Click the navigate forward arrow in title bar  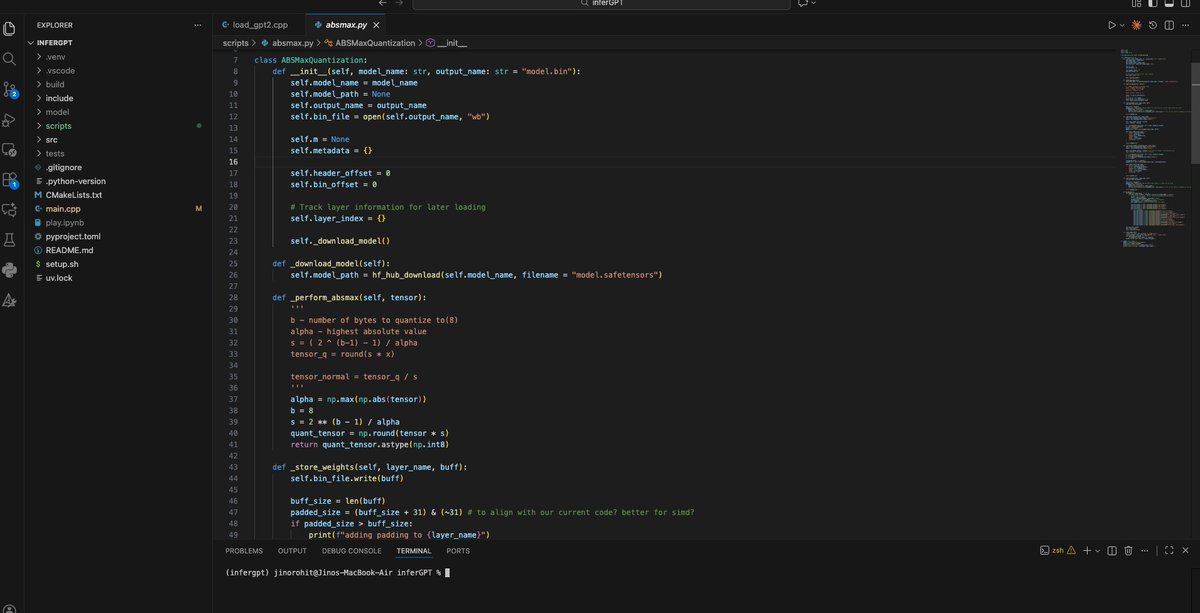pyautogui.click(x=399, y=3)
